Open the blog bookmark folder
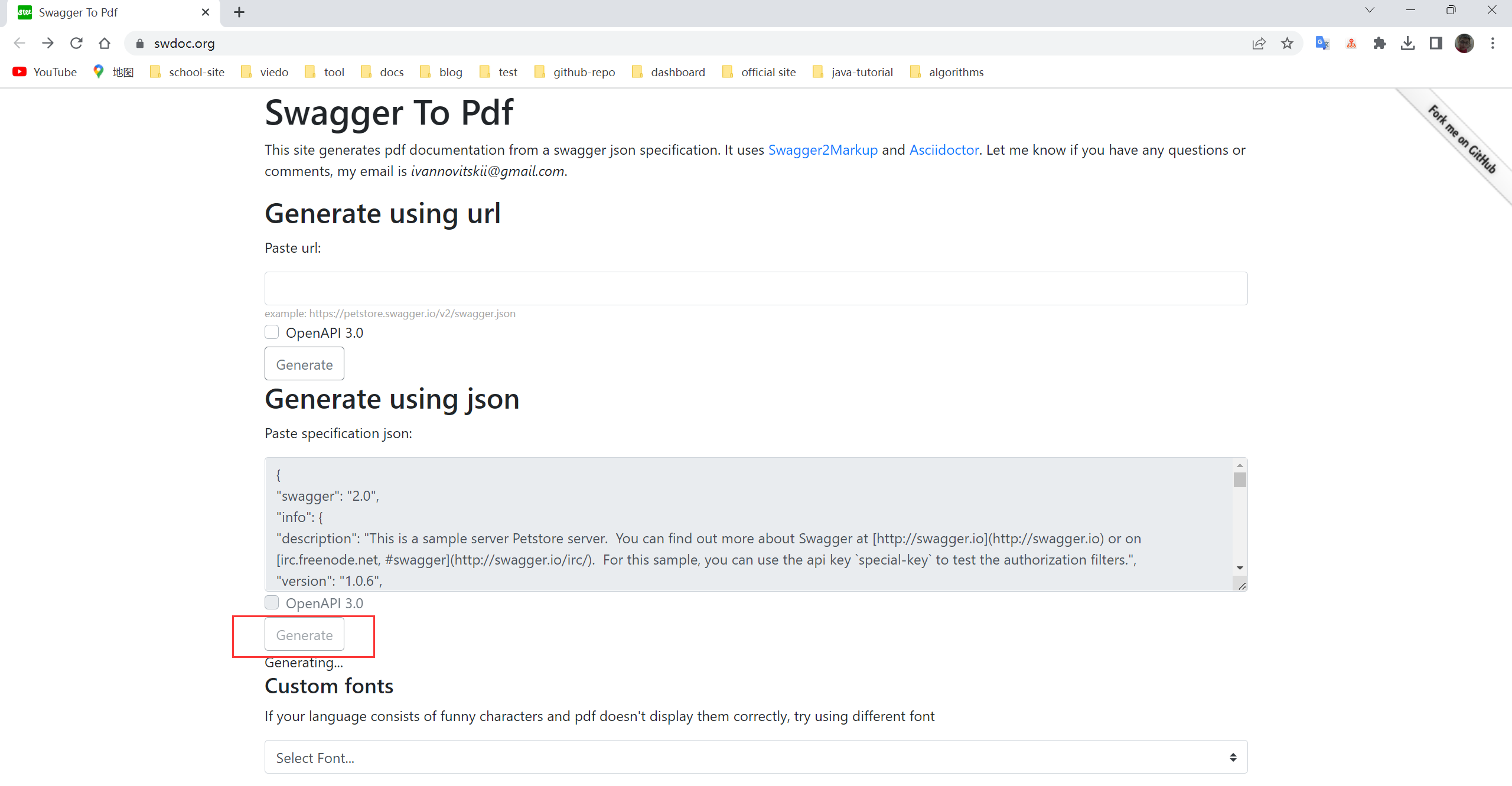The width and height of the screenshot is (1512, 786). [x=441, y=72]
